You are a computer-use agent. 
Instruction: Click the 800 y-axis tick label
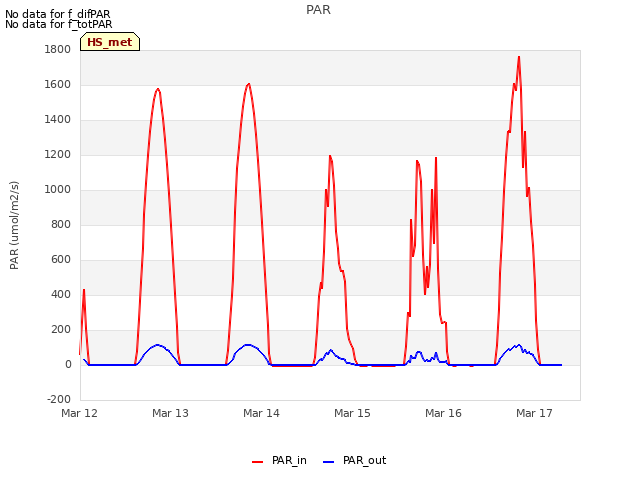61,224
